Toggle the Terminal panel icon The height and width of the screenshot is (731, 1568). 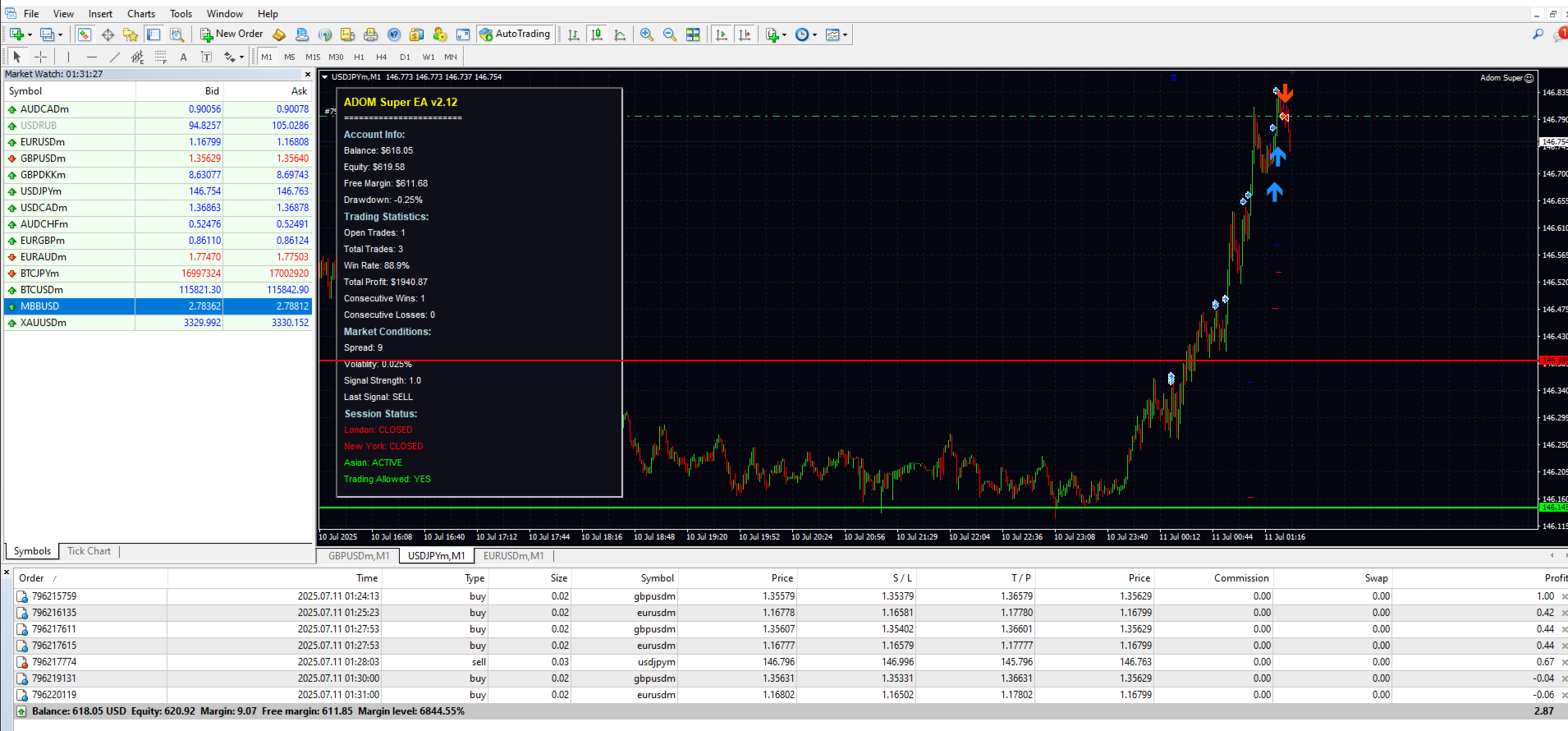pyautogui.click(x=154, y=34)
